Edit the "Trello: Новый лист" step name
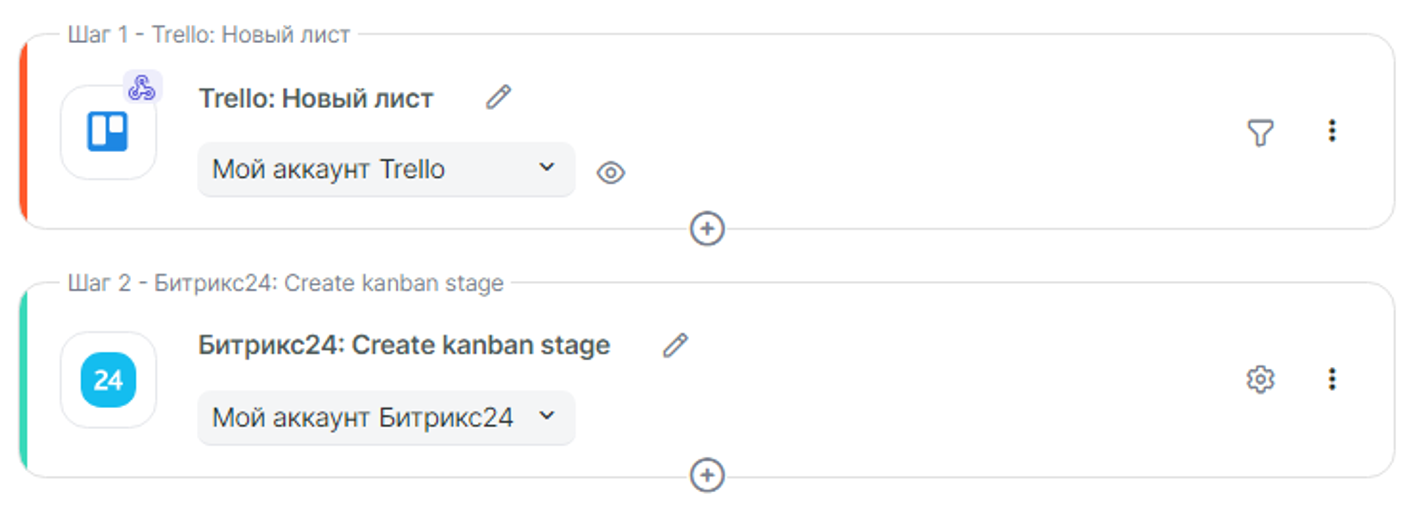The image size is (1420, 512). pyautogui.click(x=498, y=97)
